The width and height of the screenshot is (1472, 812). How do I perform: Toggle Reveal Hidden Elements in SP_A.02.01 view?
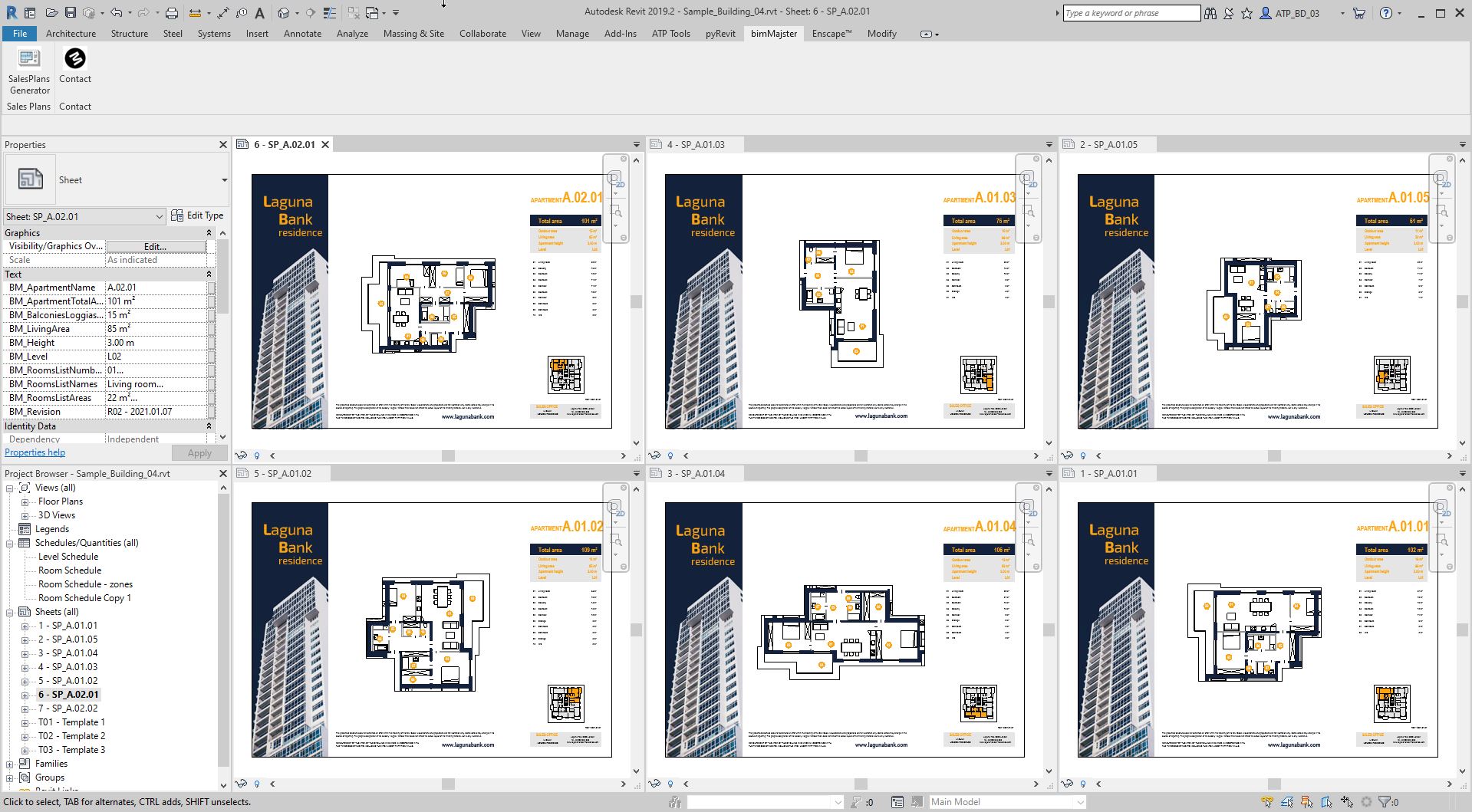point(257,455)
